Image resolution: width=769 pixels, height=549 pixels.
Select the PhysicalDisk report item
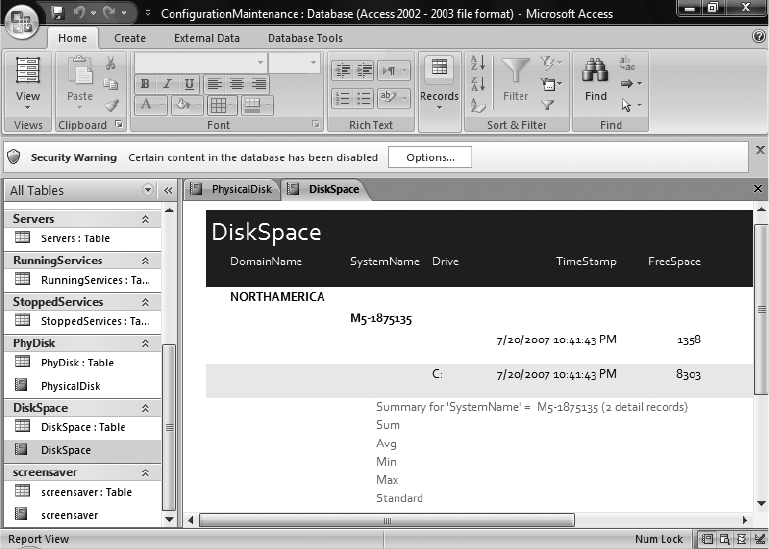(x=82, y=386)
